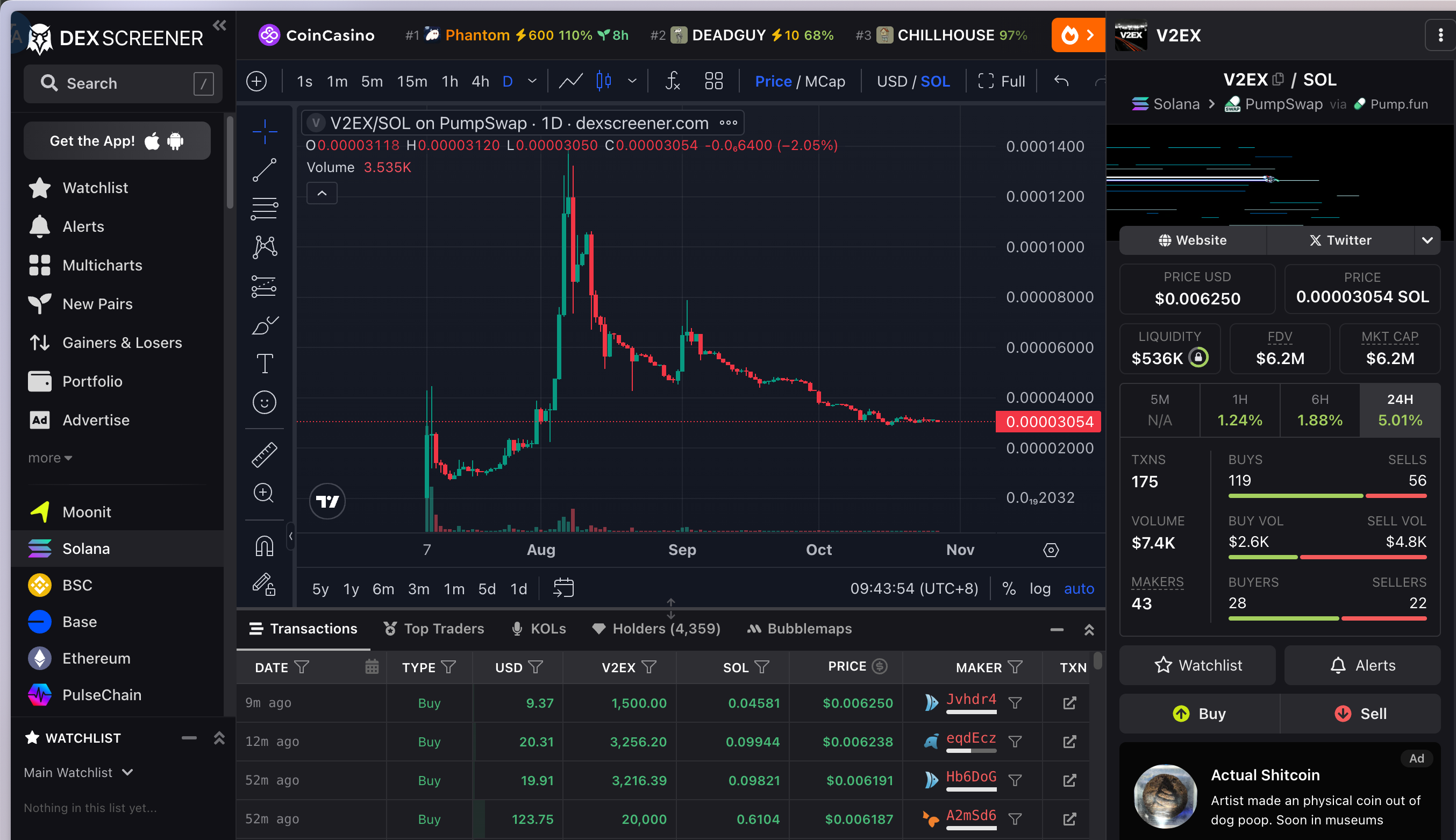Toggle log scale on chart
The width and height of the screenshot is (1456, 840).
tap(1040, 588)
